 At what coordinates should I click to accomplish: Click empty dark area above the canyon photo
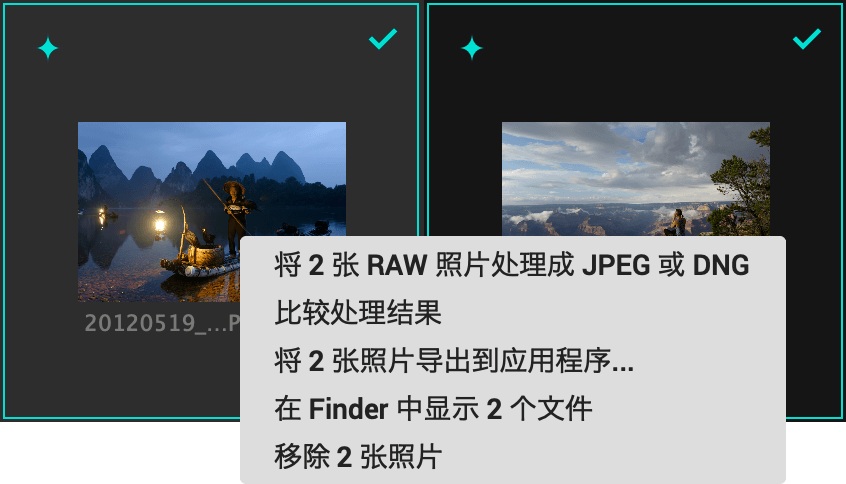pos(636,81)
